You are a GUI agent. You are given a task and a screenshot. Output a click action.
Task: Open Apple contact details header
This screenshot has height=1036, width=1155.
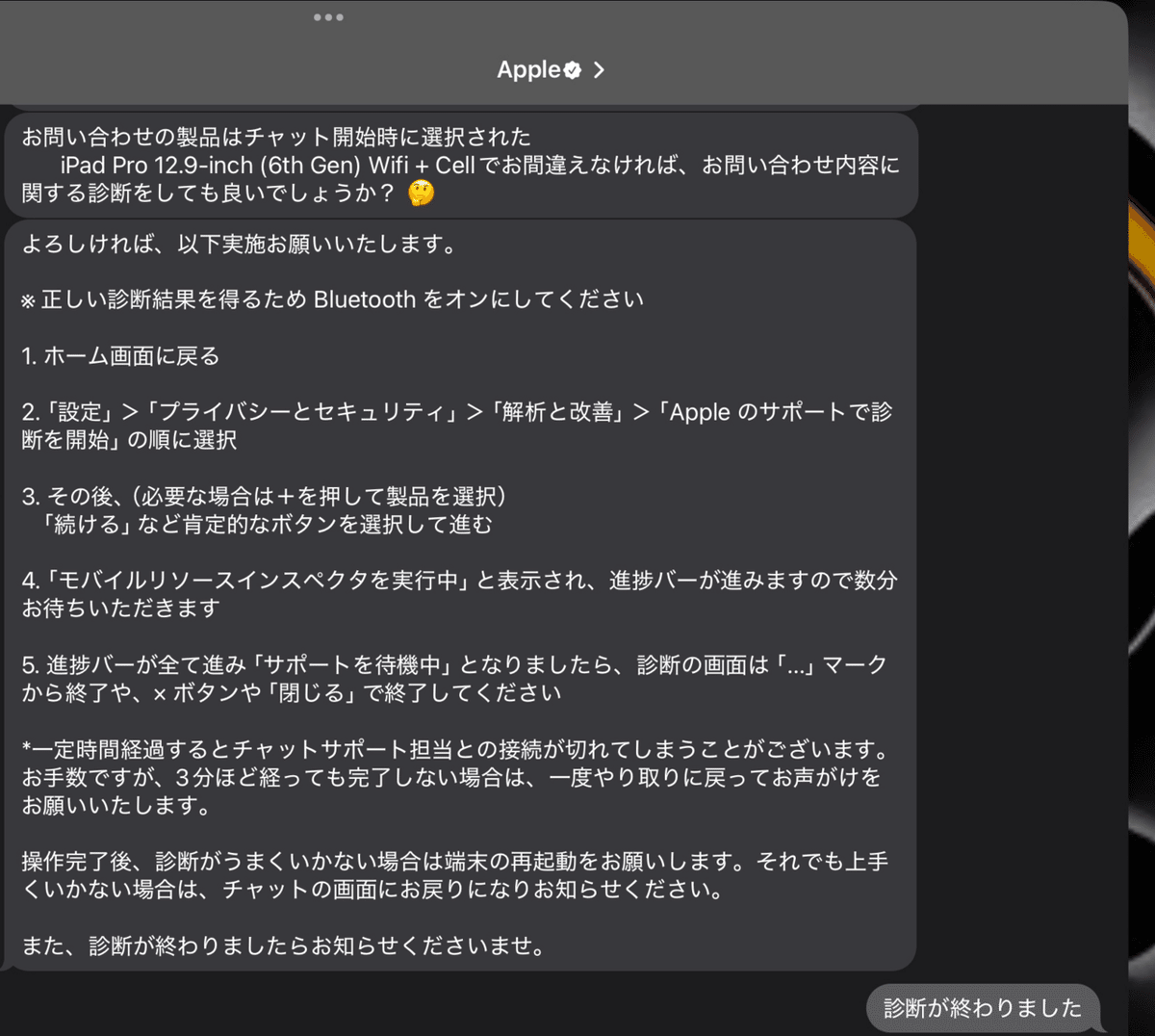(x=551, y=69)
